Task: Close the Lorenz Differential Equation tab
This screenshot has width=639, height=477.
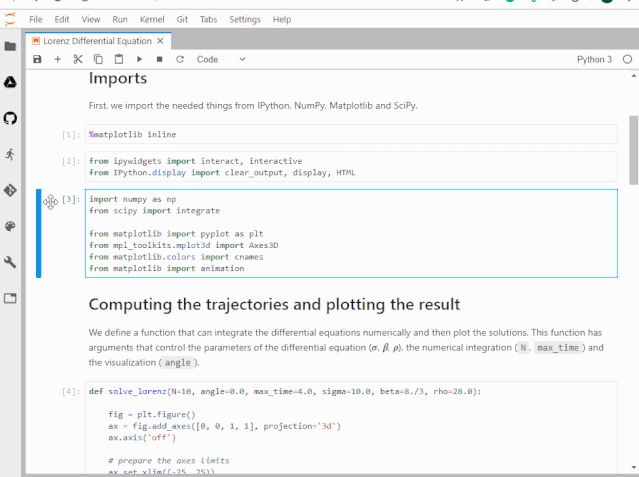Action: coord(161,41)
